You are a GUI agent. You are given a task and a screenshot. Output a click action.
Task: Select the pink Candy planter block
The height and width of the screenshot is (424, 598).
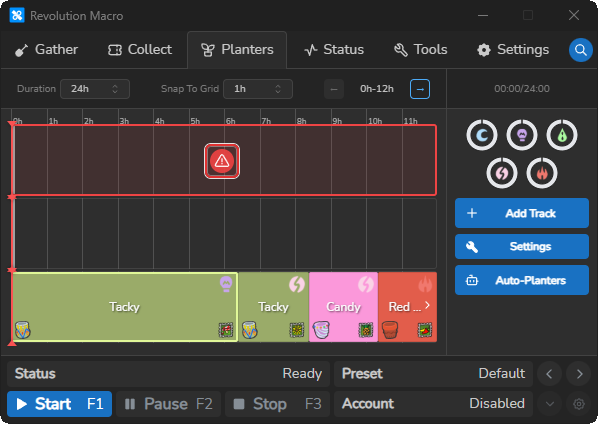click(x=343, y=307)
